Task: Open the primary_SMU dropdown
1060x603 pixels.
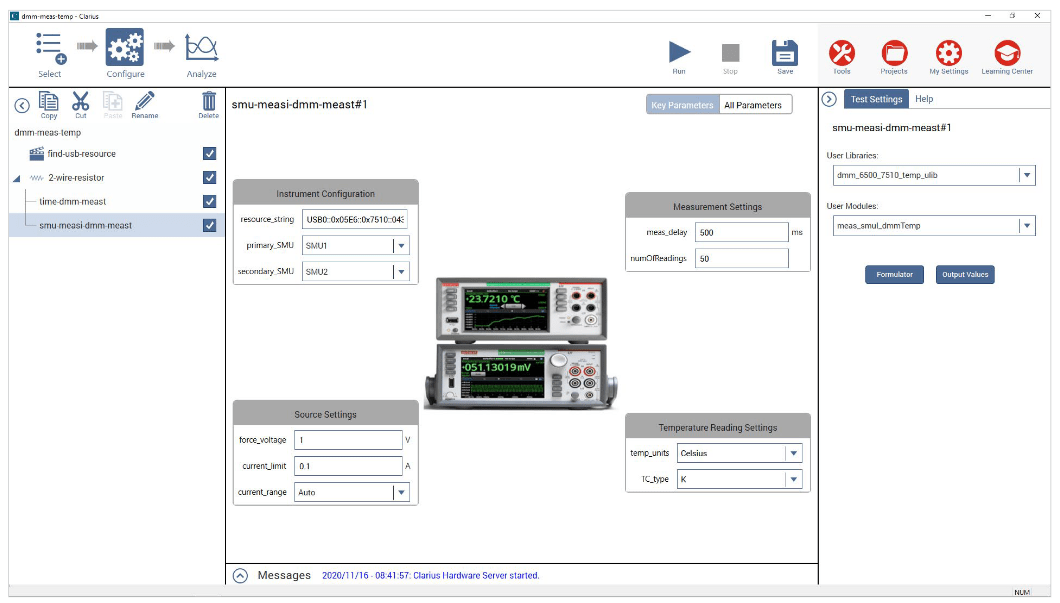Action: click(x=404, y=244)
